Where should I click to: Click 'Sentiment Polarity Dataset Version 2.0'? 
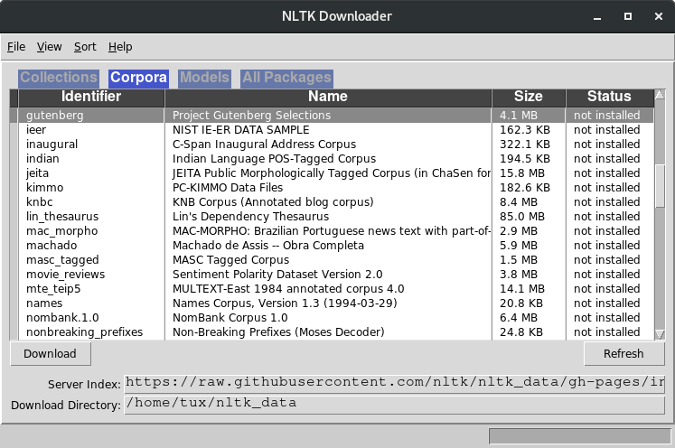(x=278, y=274)
